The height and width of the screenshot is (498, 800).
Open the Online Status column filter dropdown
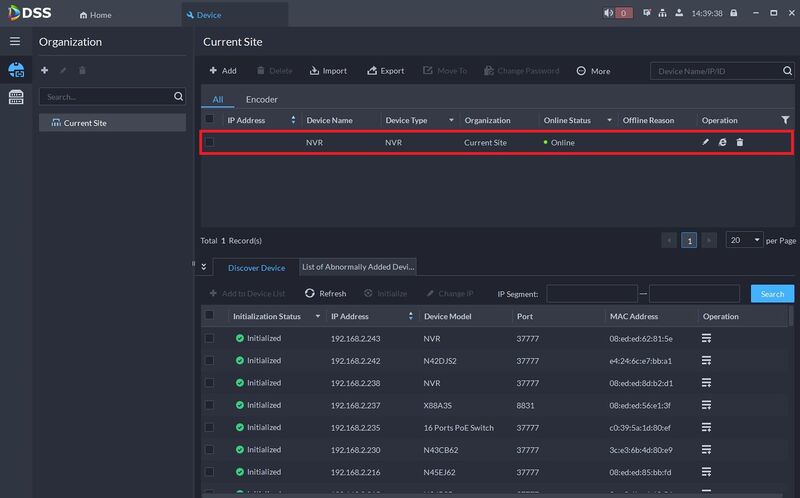point(609,120)
